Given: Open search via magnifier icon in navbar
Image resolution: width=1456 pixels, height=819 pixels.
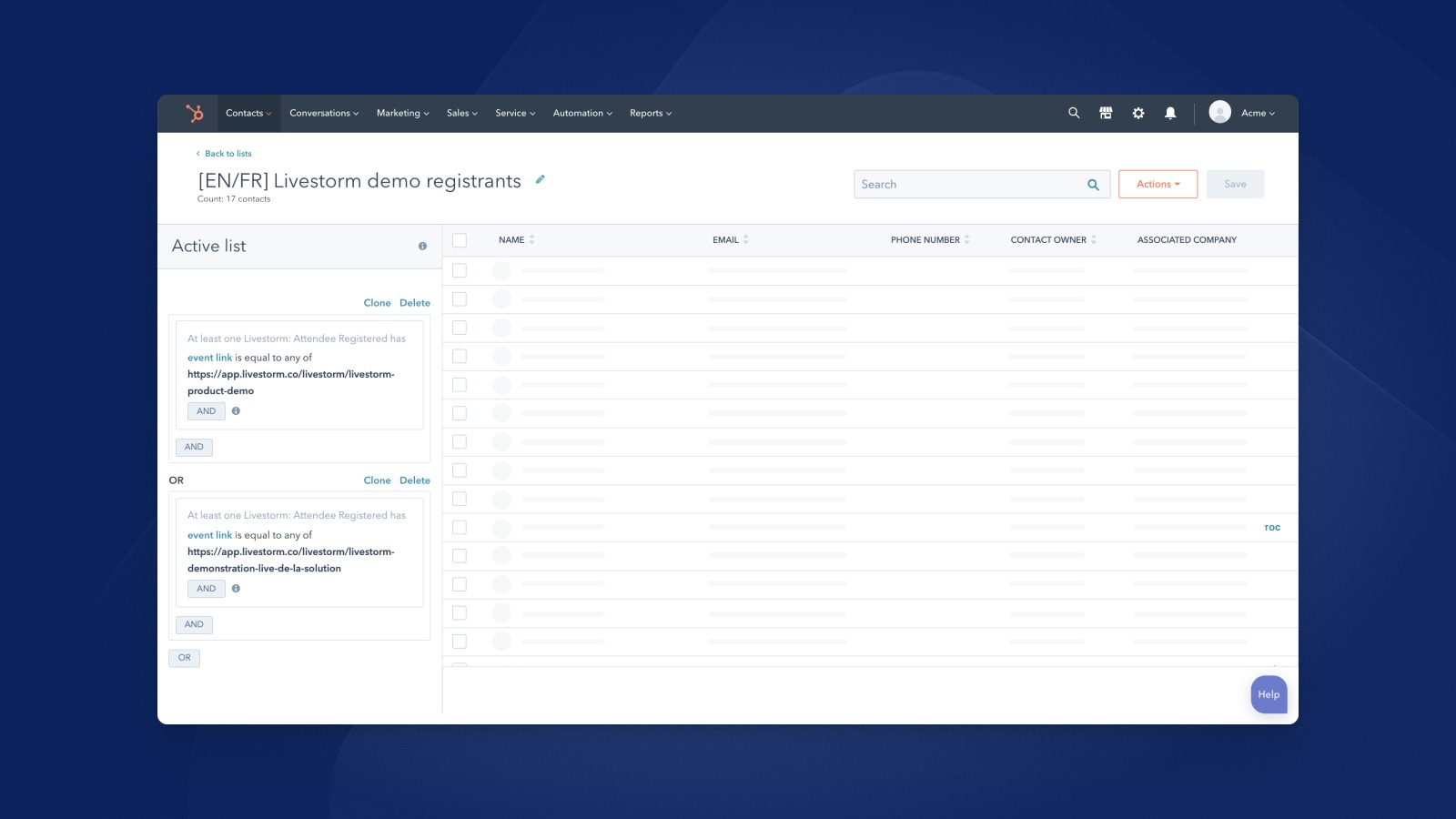Looking at the screenshot, I should point(1074,113).
